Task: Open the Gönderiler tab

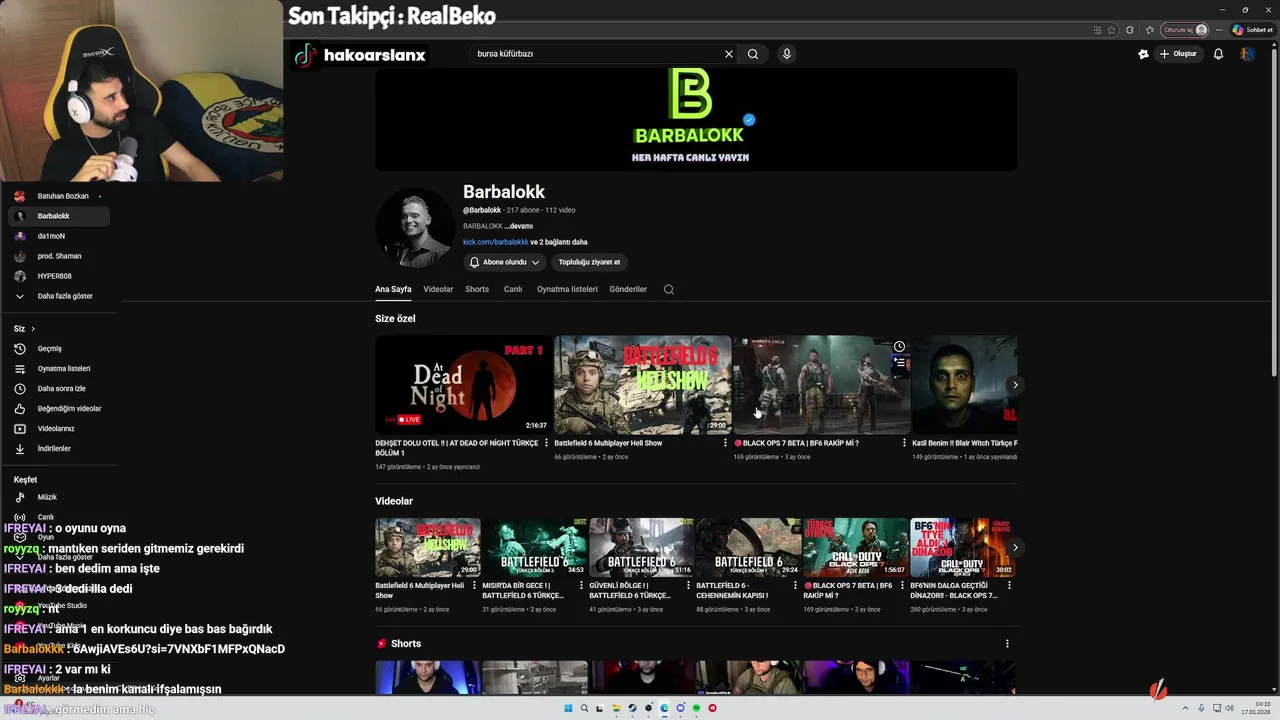Action: 628,289
